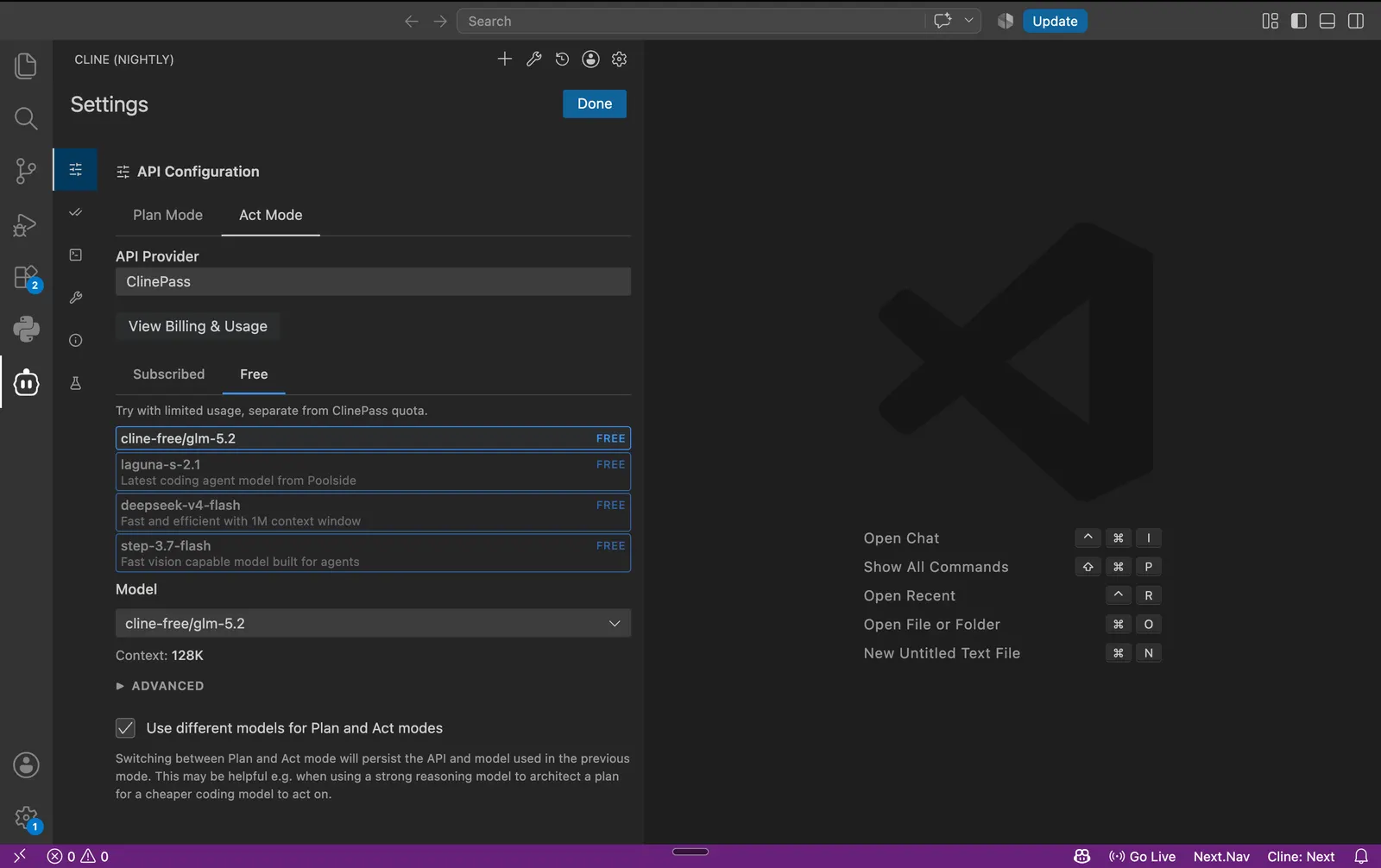Open Manage gear in activity bar

[x=26, y=818]
